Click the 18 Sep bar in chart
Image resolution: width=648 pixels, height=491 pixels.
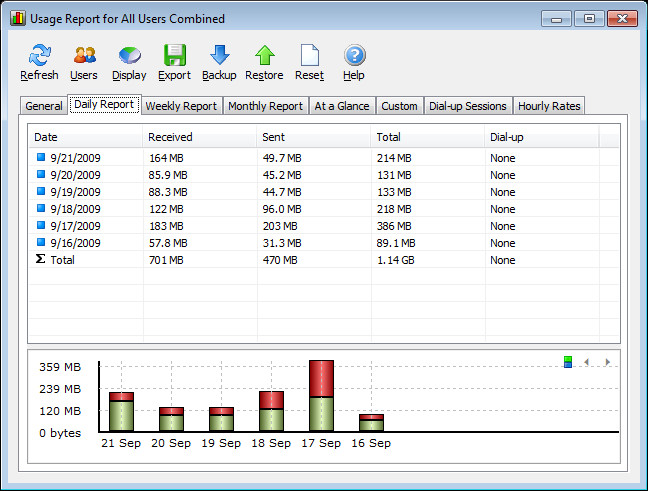coord(272,412)
